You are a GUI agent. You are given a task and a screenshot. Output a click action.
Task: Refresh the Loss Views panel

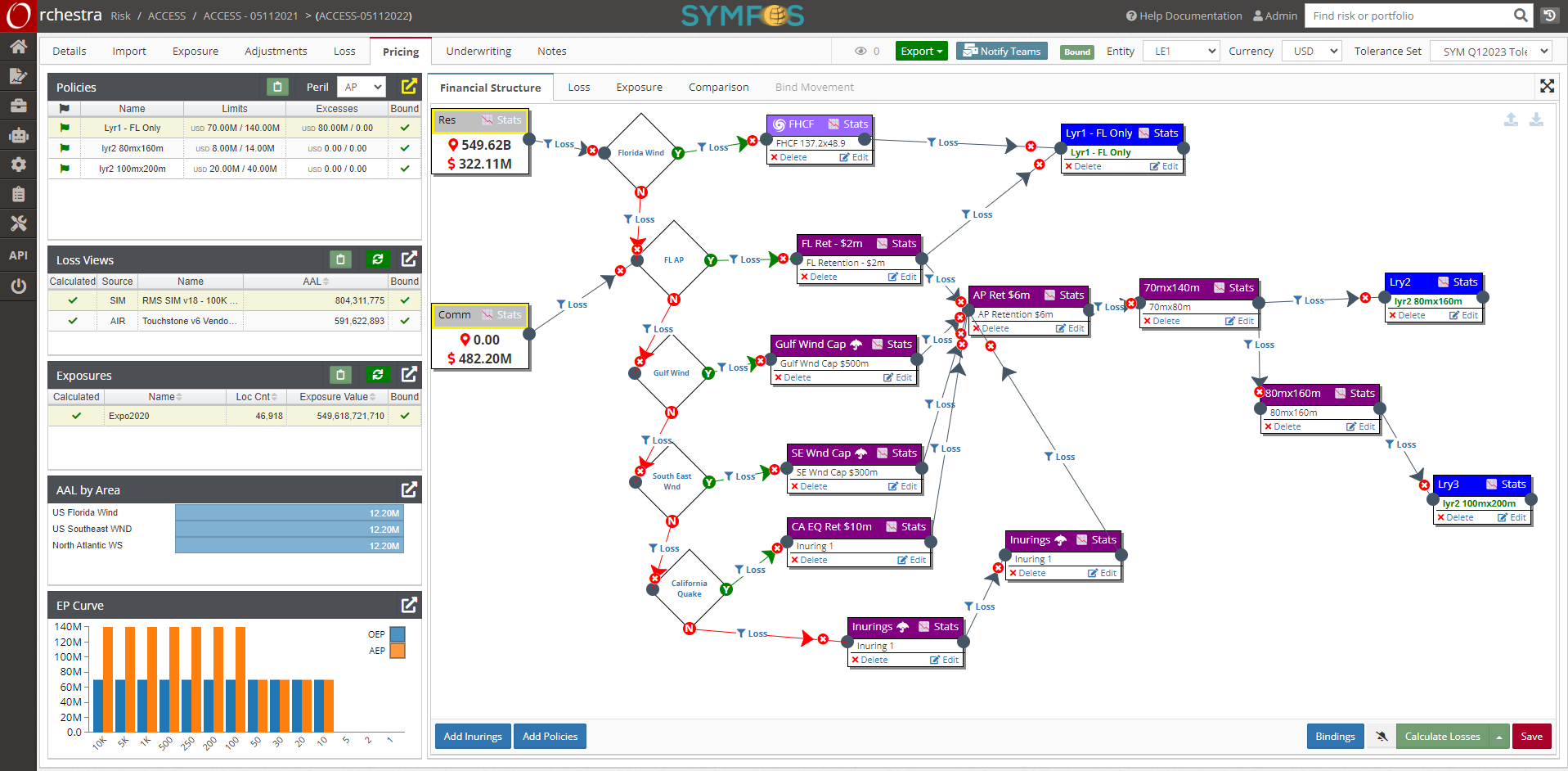pyautogui.click(x=377, y=259)
